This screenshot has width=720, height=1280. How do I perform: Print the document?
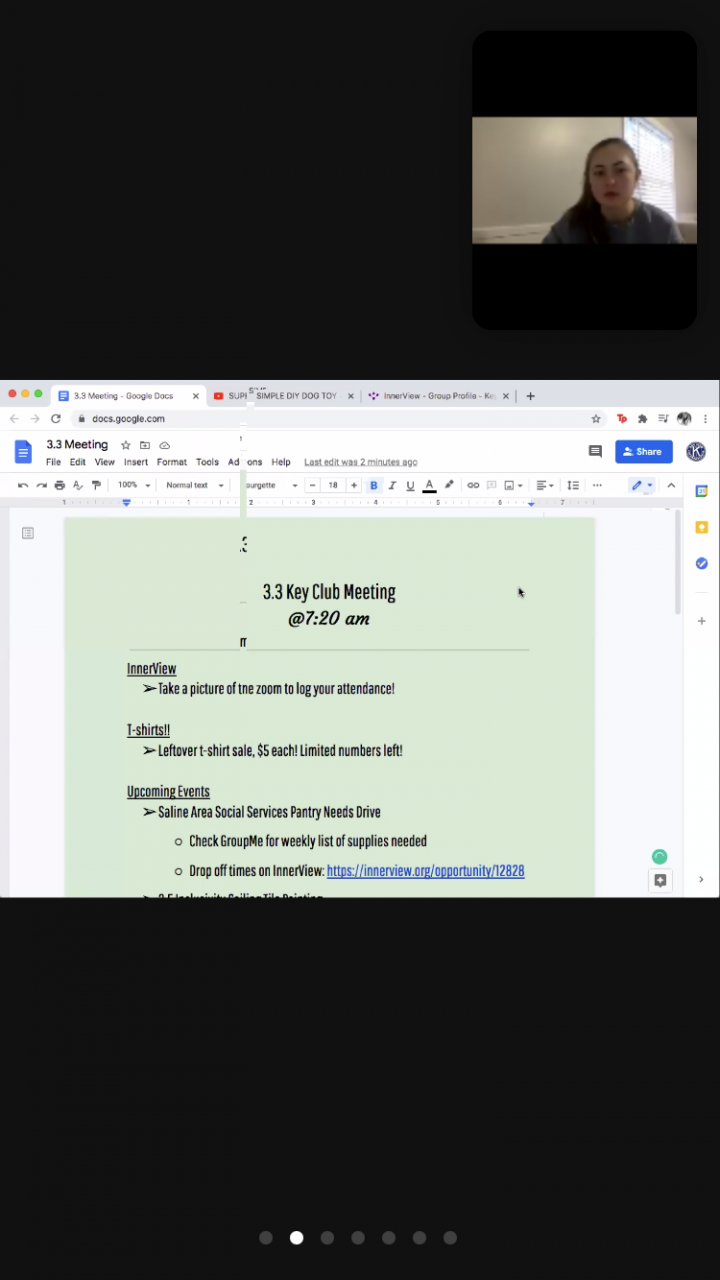(60, 485)
